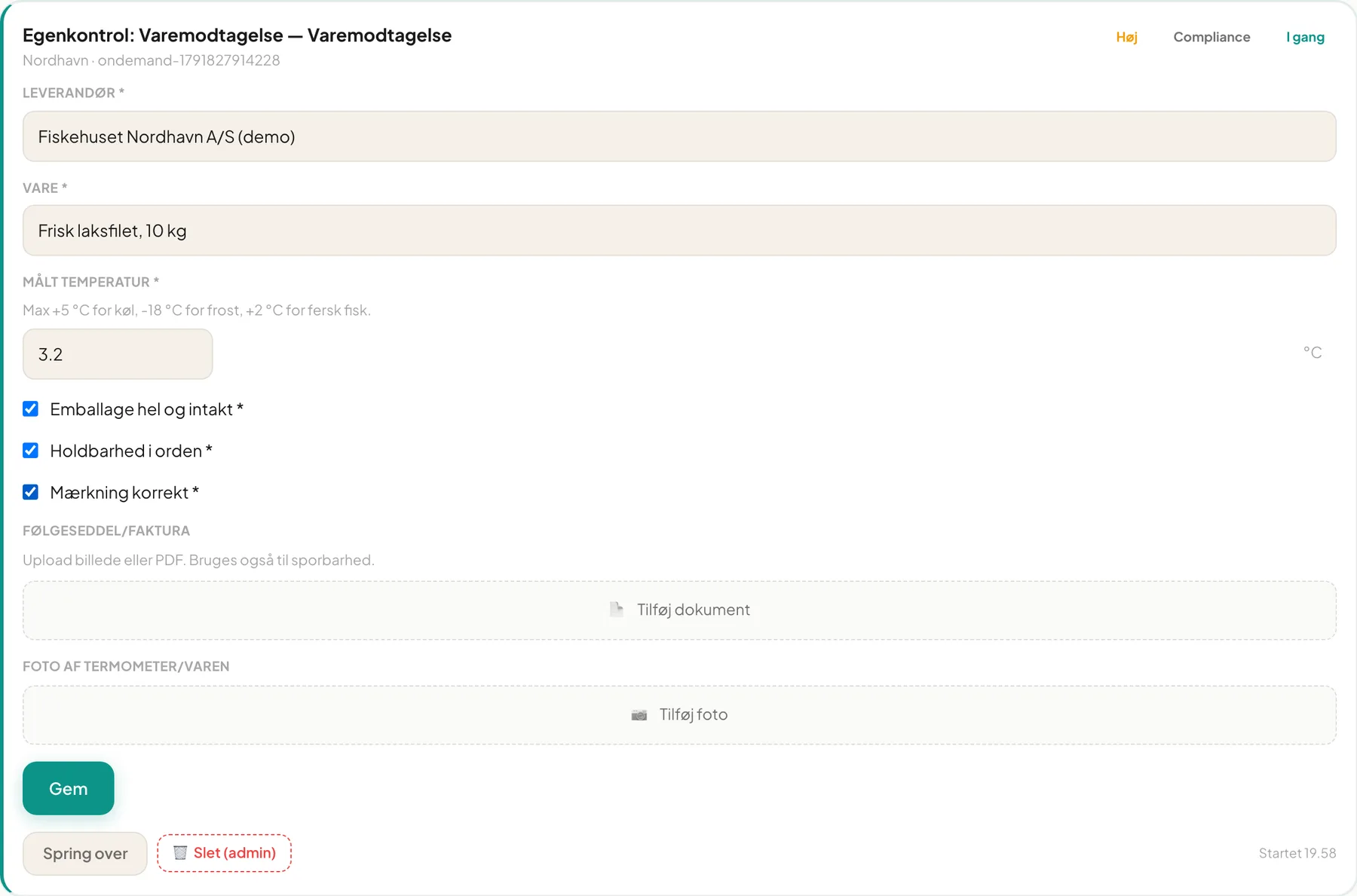Click the Emballage hel og intakt label
This screenshot has width=1357, height=896.
(x=146, y=409)
